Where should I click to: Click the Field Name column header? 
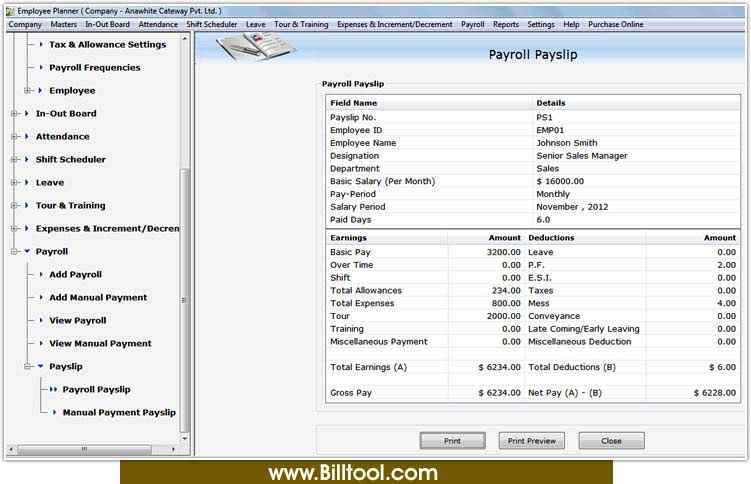click(353, 103)
